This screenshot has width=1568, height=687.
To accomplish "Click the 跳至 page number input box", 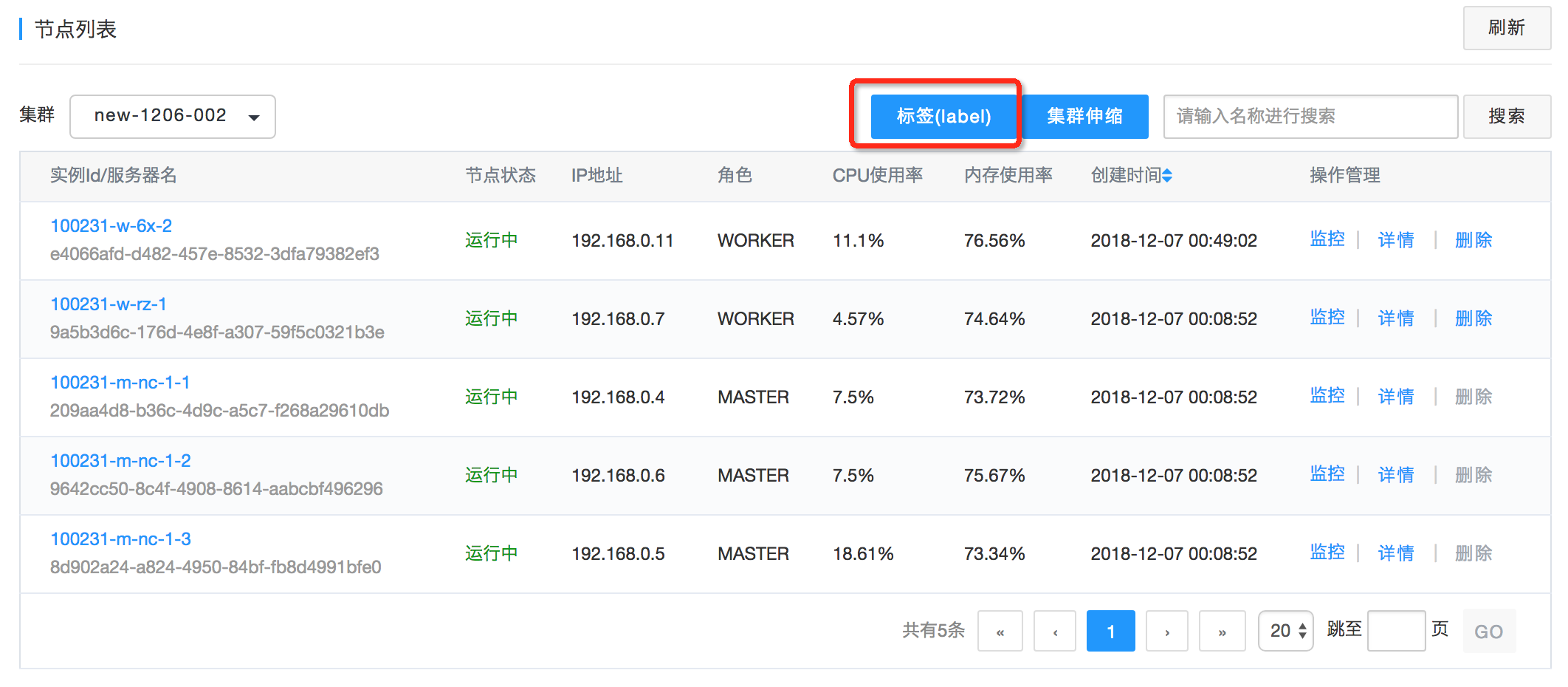I will [x=1396, y=630].
